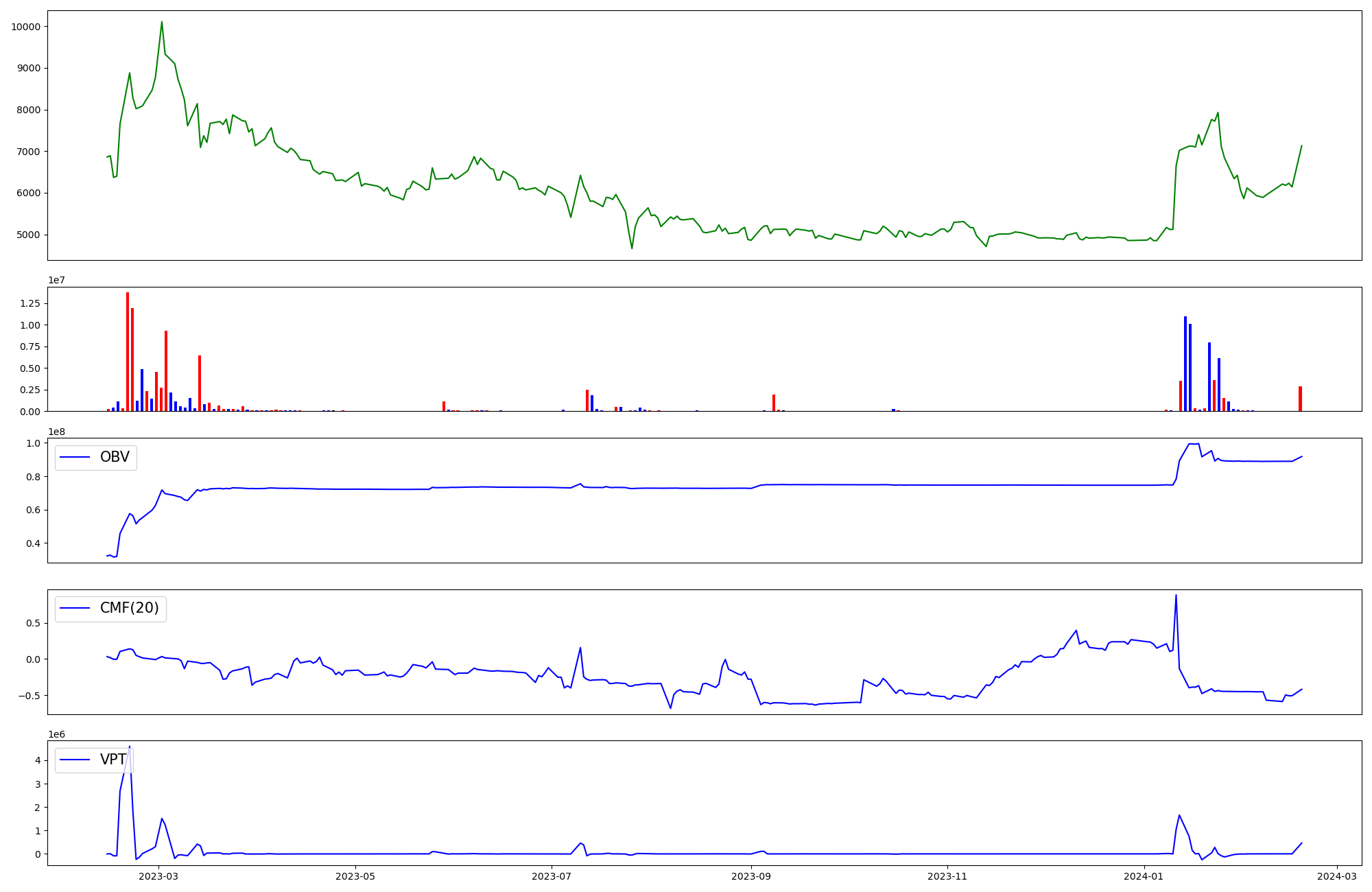The width and height of the screenshot is (1372, 892).
Task: Click the 1.25 volume axis tick label
Action: pos(30,303)
